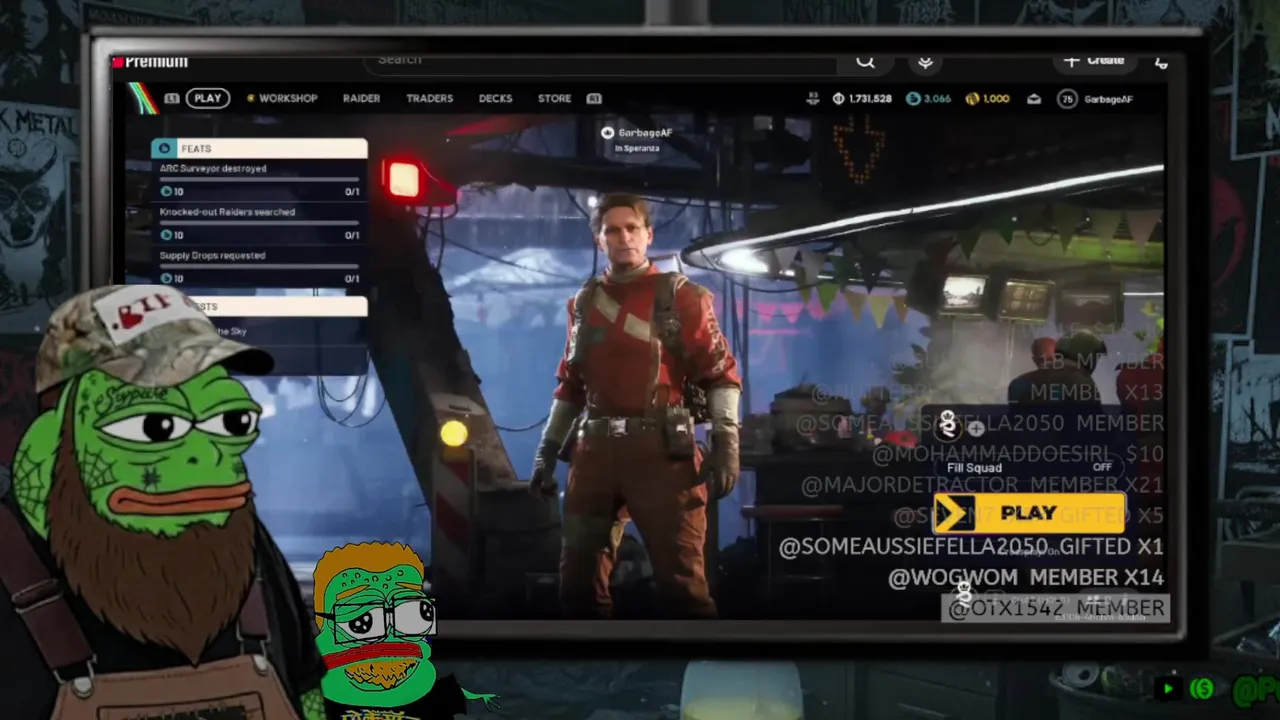Select the Knocked-out Raiders searched feat

point(259,223)
